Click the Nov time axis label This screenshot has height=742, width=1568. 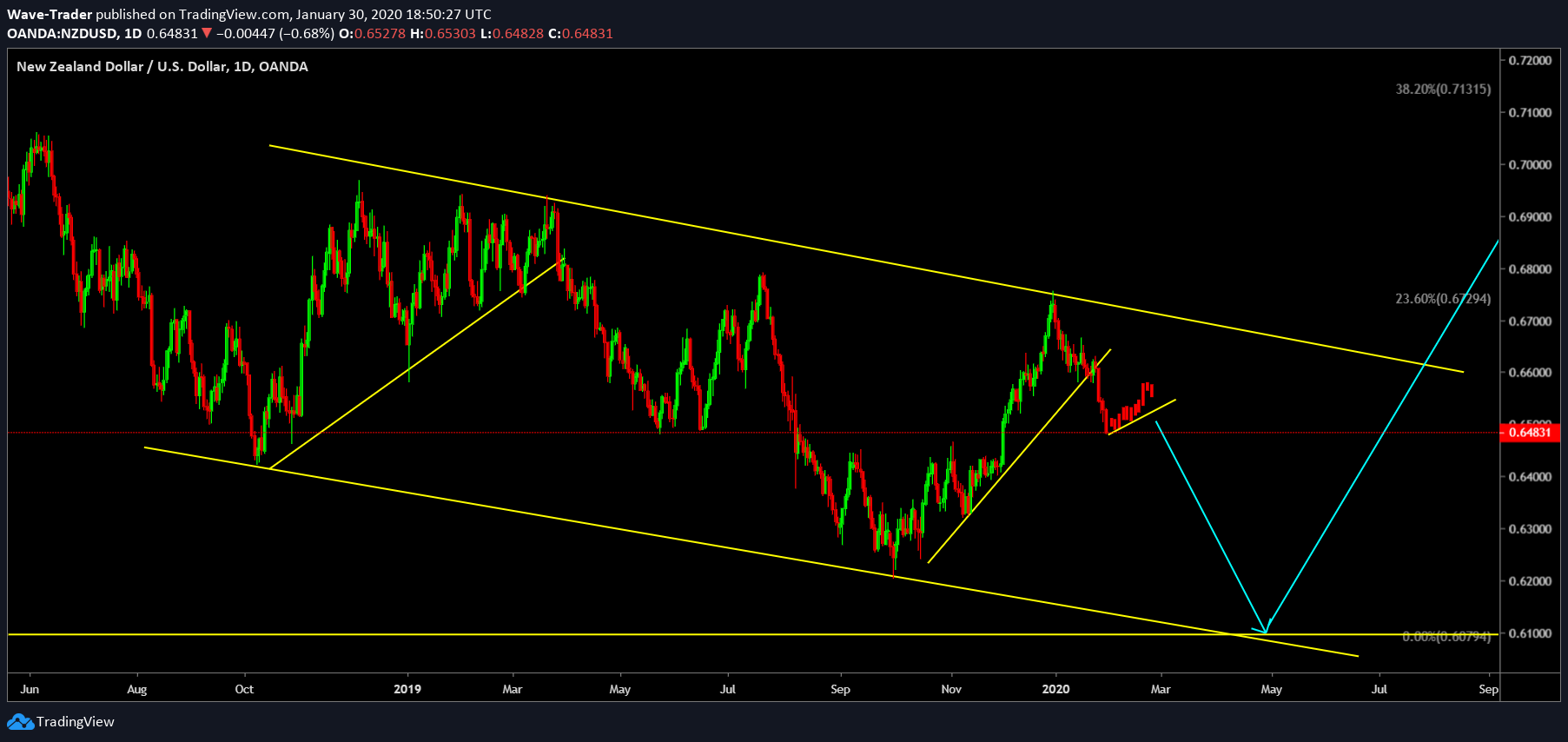click(x=951, y=689)
